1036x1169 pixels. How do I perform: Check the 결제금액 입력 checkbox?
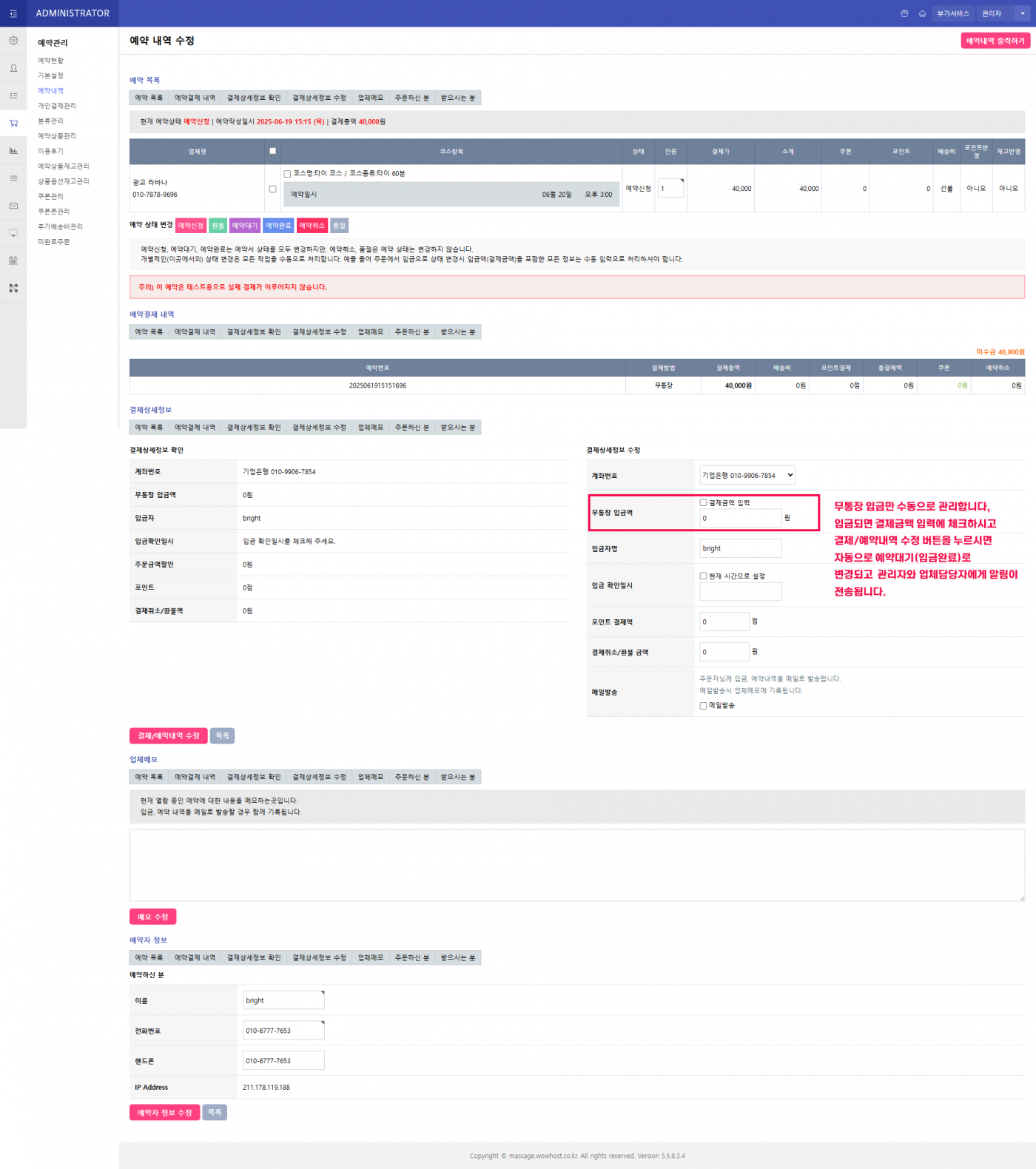pyautogui.click(x=703, y=502)
